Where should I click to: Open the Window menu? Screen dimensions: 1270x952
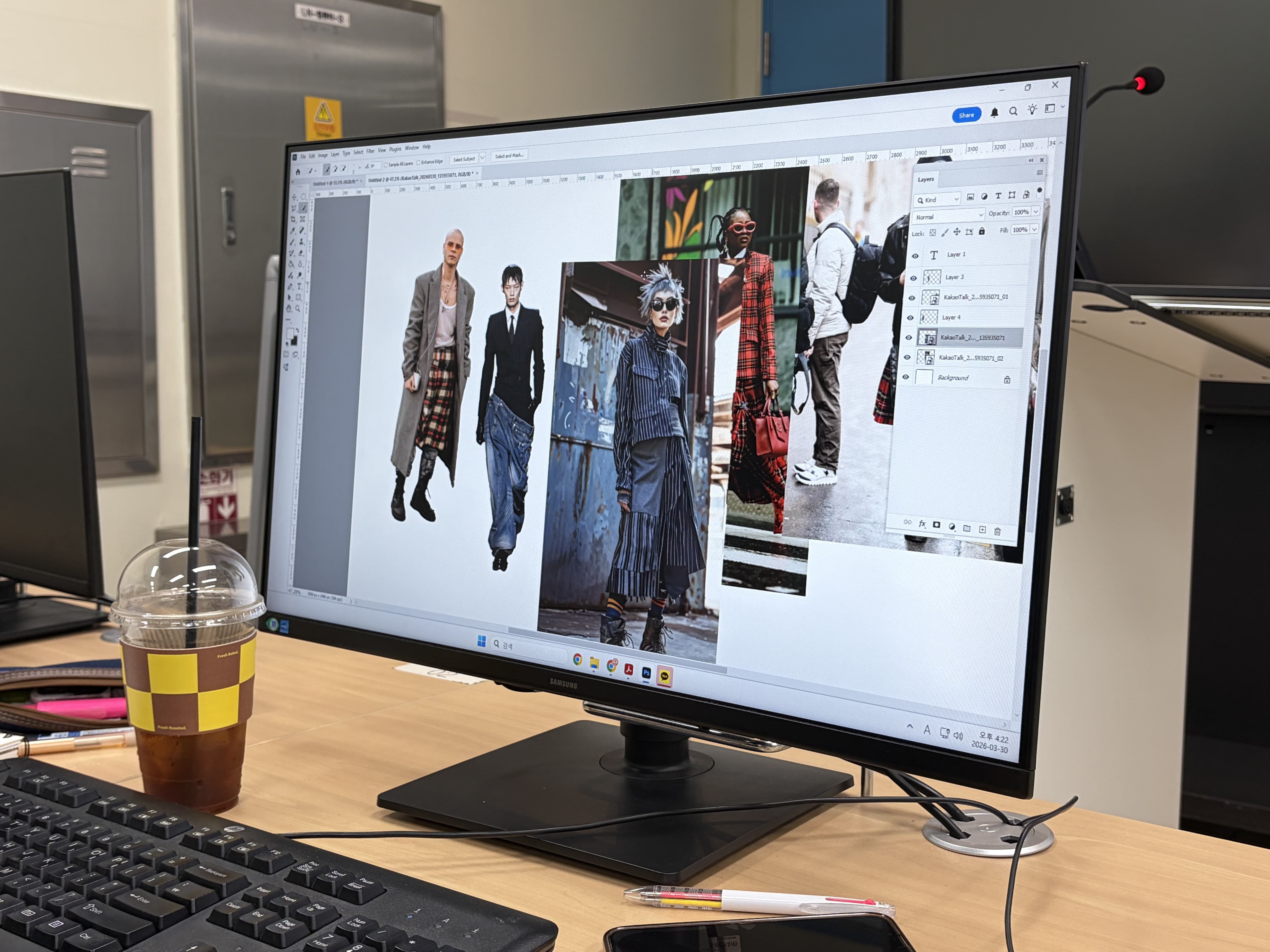(x=412, y=148)
